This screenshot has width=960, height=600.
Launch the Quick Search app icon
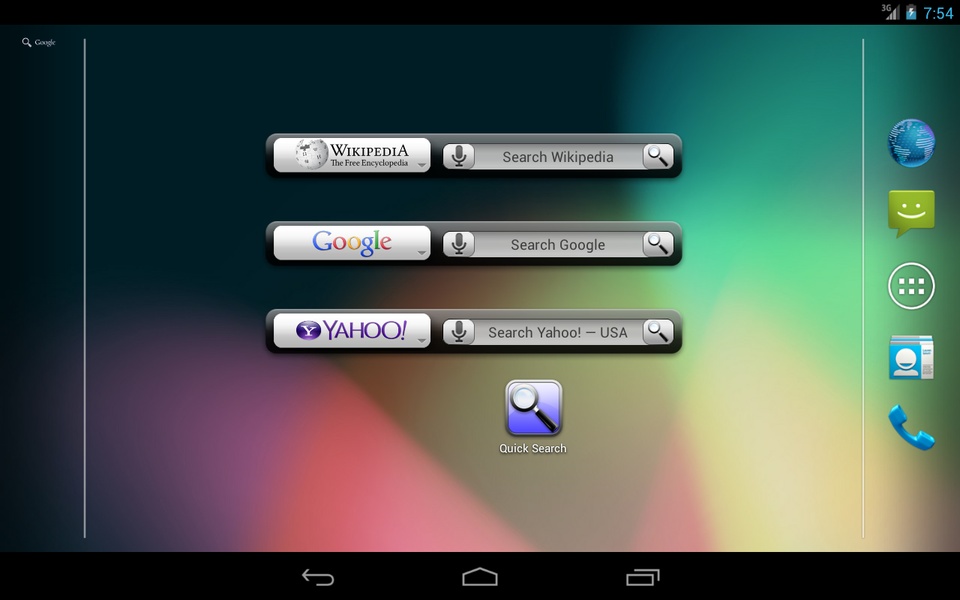point(533,417)
